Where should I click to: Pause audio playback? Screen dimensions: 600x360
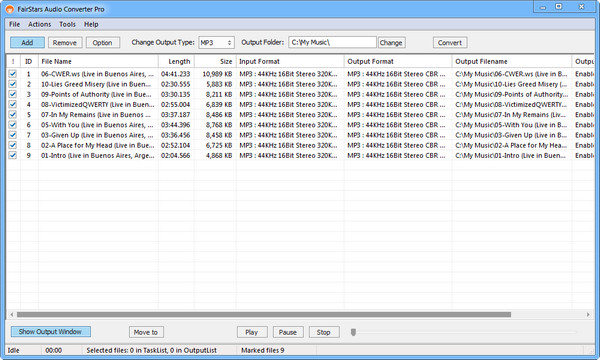pos(288,332)
